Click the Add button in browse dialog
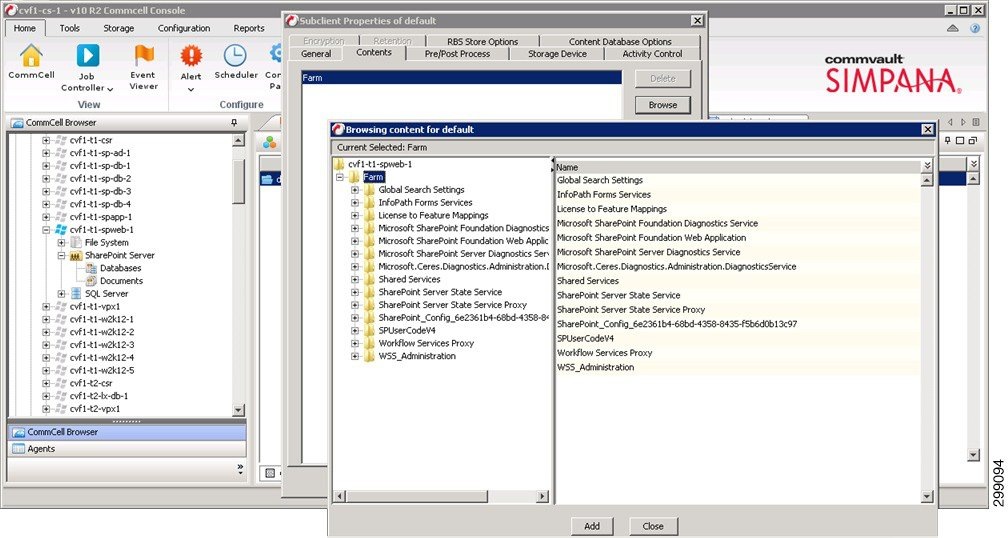The height and width of the screenshot is (538, 1008). point(591,526)
